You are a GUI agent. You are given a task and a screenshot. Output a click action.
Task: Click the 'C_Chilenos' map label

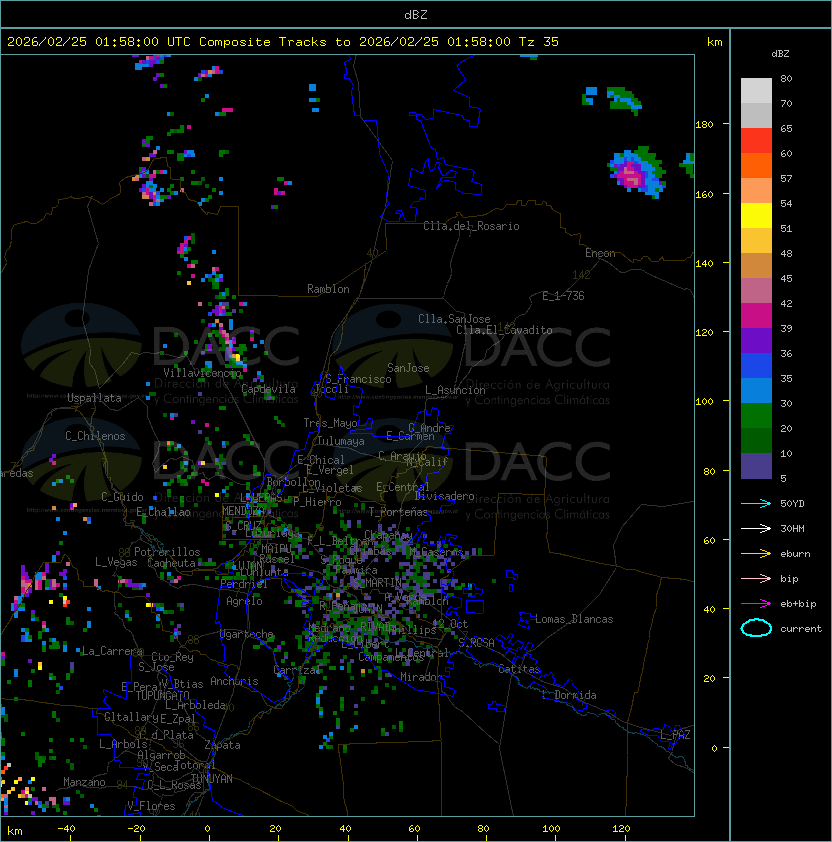[95, 436]
